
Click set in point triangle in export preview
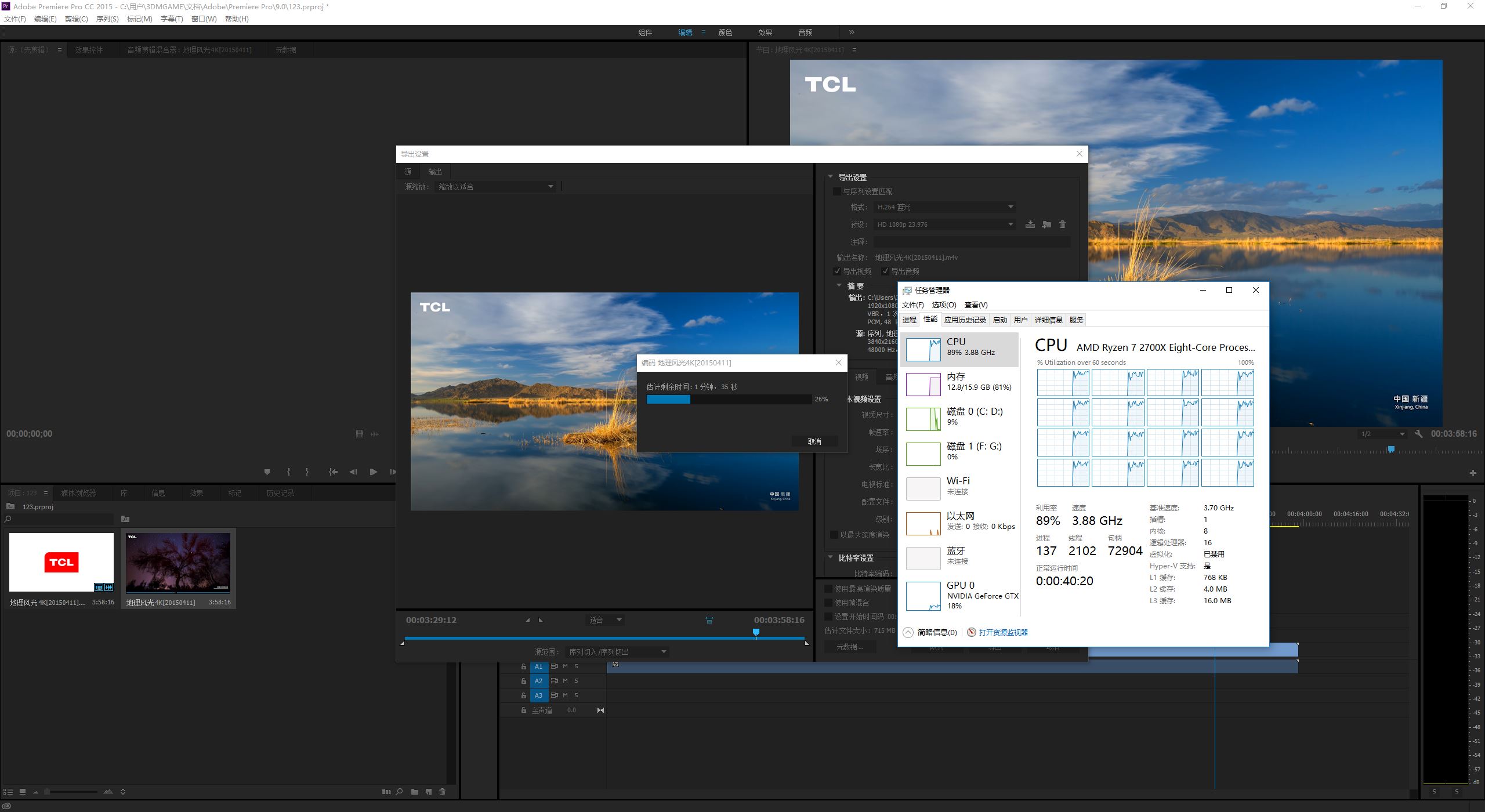[527, 620]
